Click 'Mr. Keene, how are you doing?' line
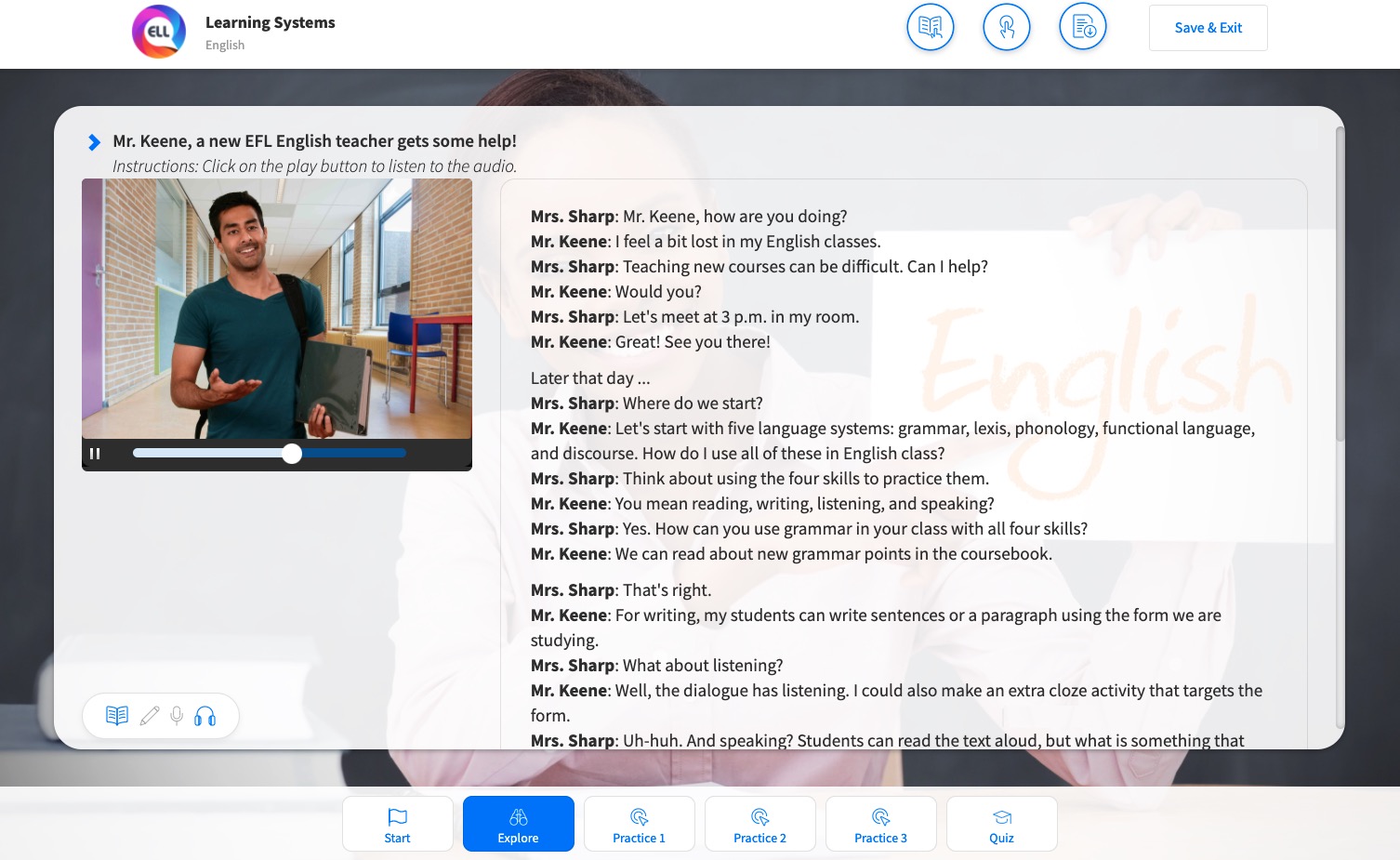 [x=689, y=217]
